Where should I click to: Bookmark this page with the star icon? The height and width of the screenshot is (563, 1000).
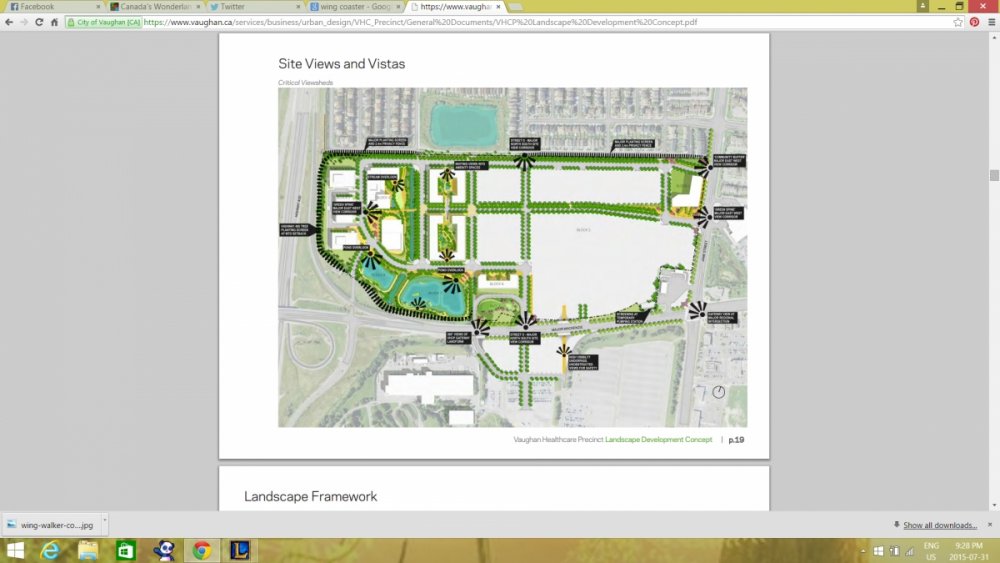[958, 21]
